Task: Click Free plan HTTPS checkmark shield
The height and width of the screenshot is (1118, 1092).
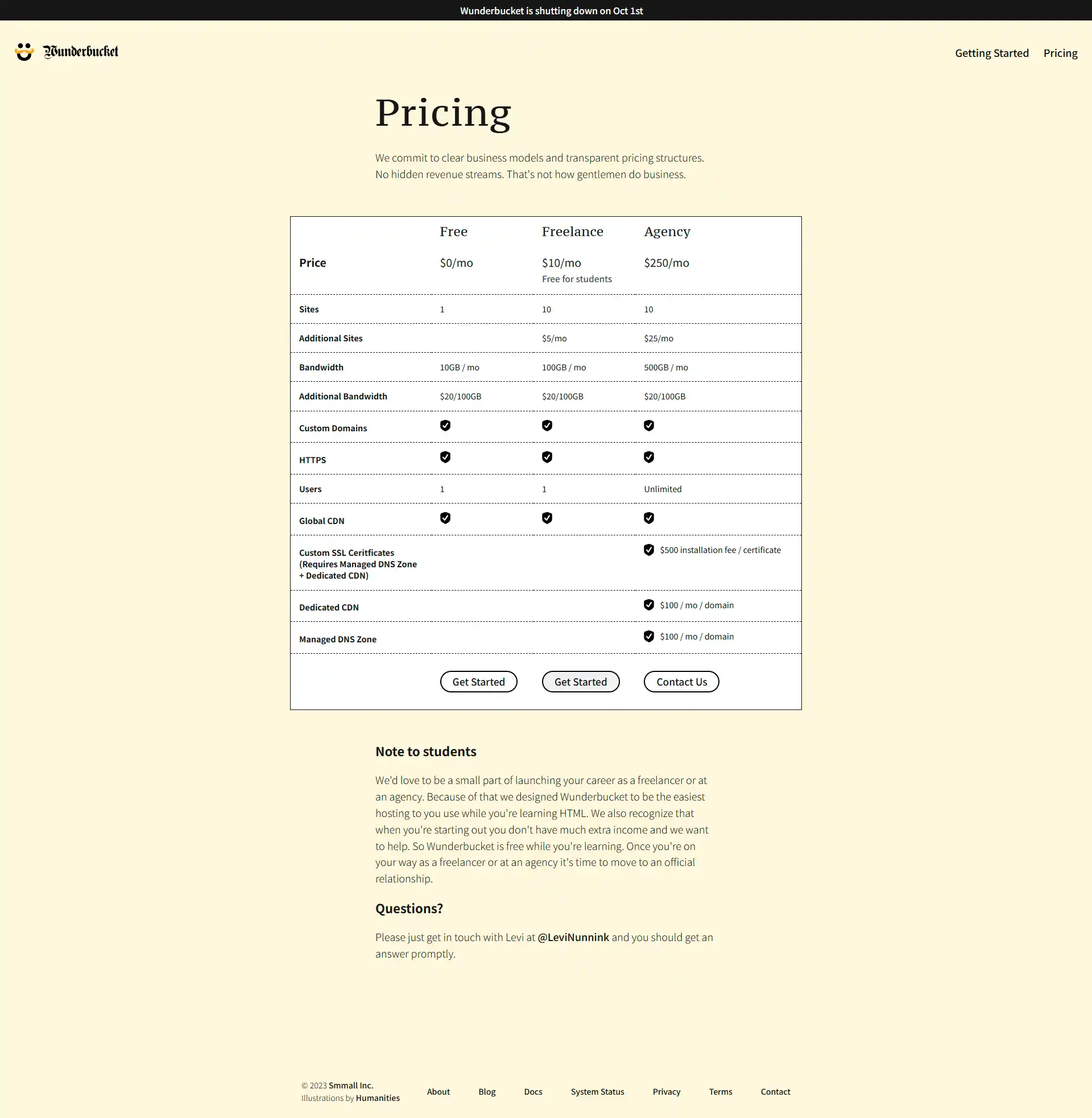Action: pyautogui.click(x=445, y=457)
